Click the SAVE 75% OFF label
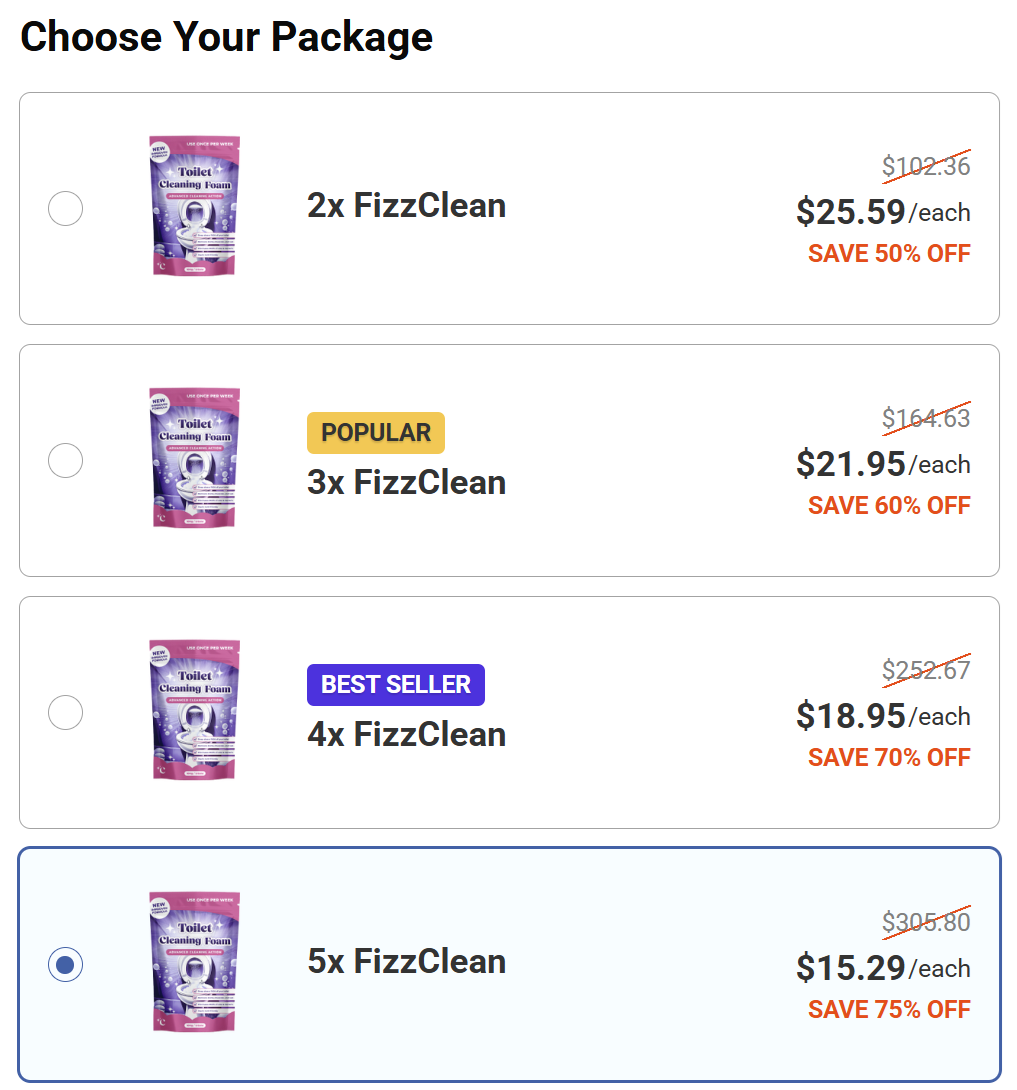Image resolution: width=1017 pixels, height=1090 pixels. click(x=888, y=1009)
